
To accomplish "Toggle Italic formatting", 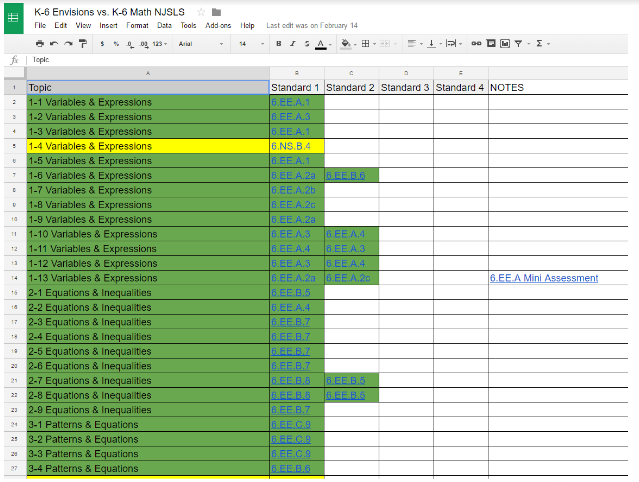I will (x=292, y=44).
